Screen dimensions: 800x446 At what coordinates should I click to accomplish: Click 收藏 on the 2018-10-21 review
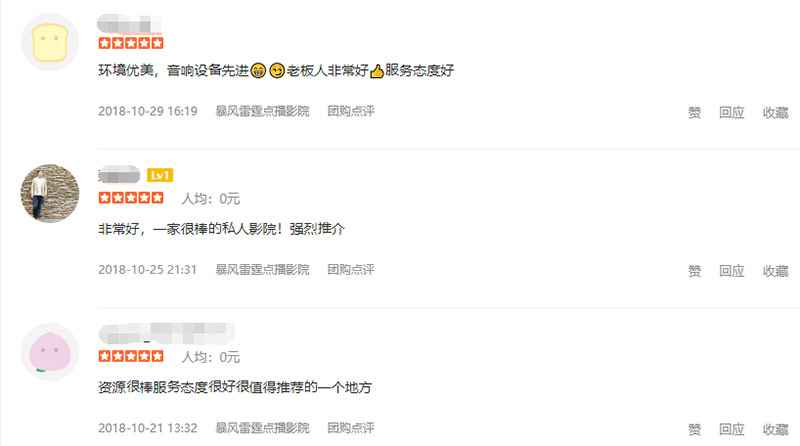coord(776,429)
